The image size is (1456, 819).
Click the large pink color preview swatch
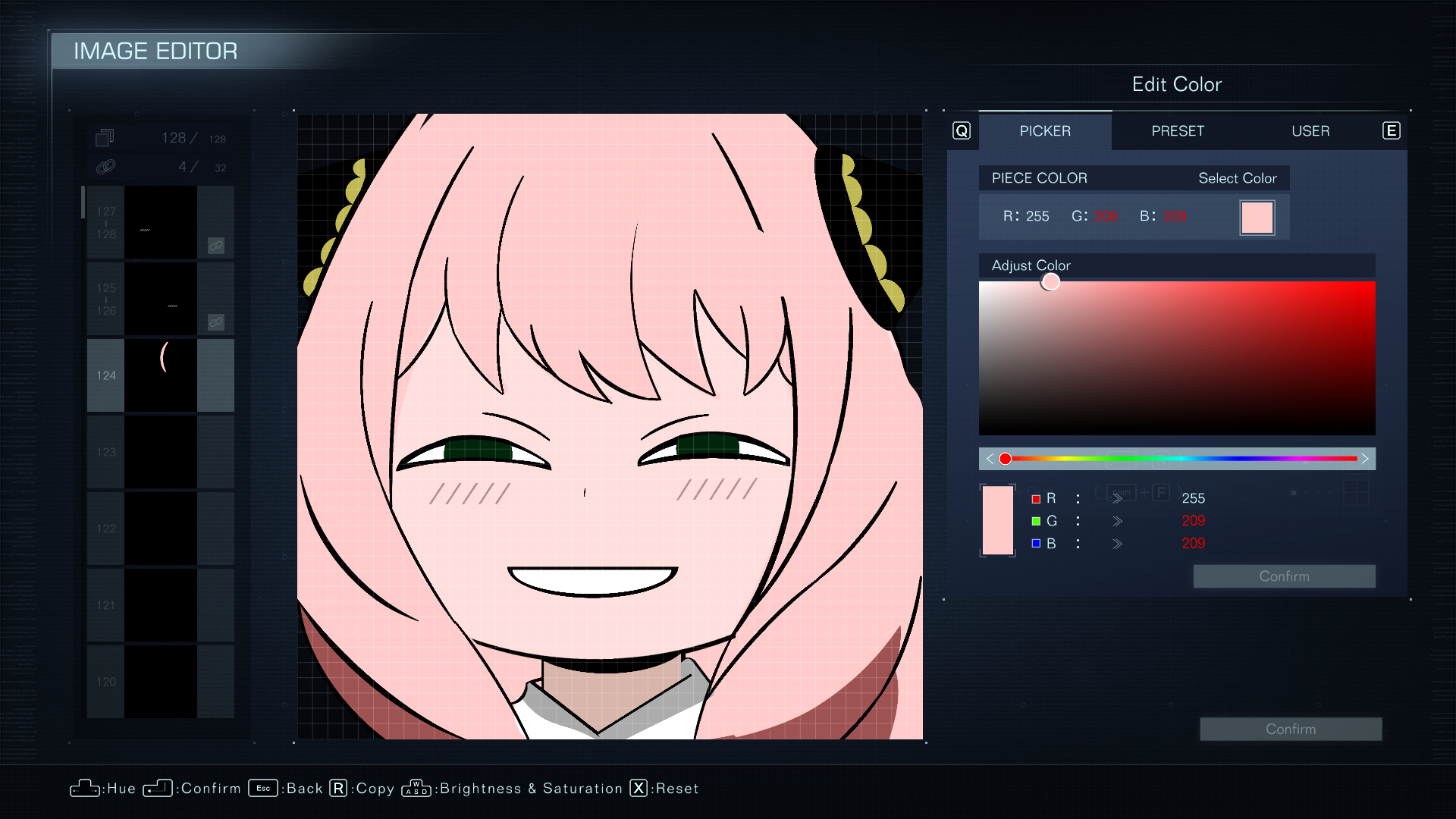click(997, 520)
